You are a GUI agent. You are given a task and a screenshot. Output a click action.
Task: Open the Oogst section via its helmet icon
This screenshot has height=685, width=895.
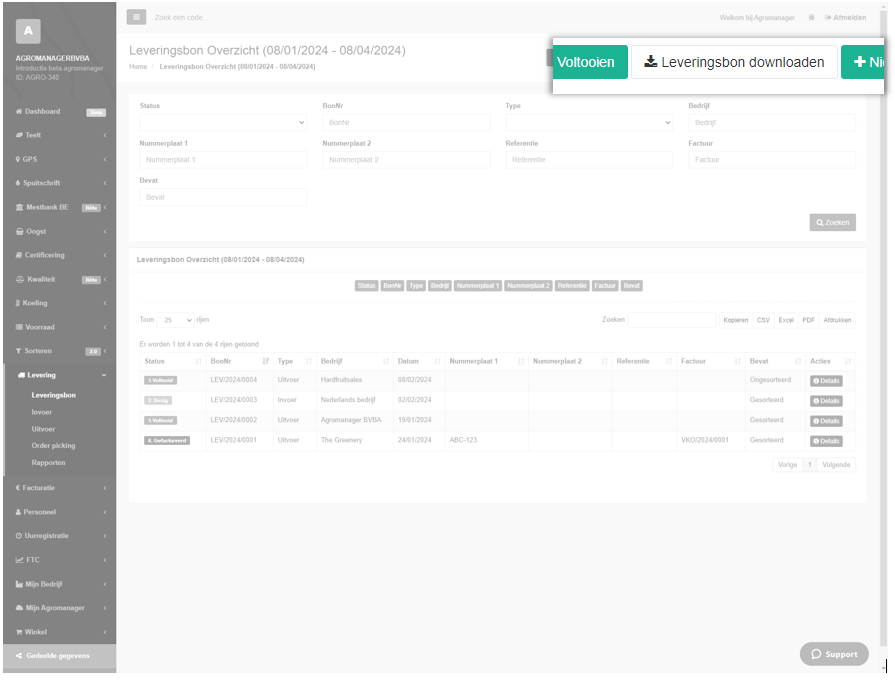(20, 231)
